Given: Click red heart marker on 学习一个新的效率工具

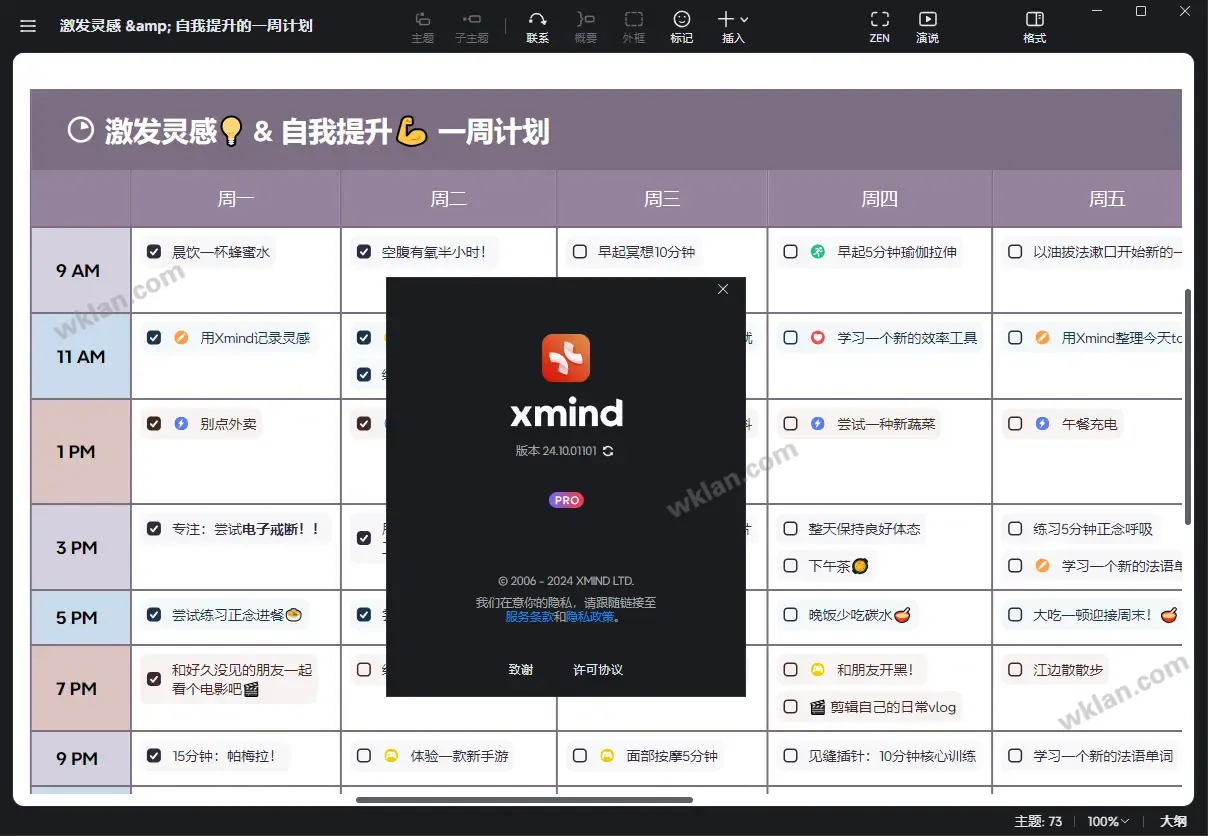Looking at the screenshot, I should (818, 338).
